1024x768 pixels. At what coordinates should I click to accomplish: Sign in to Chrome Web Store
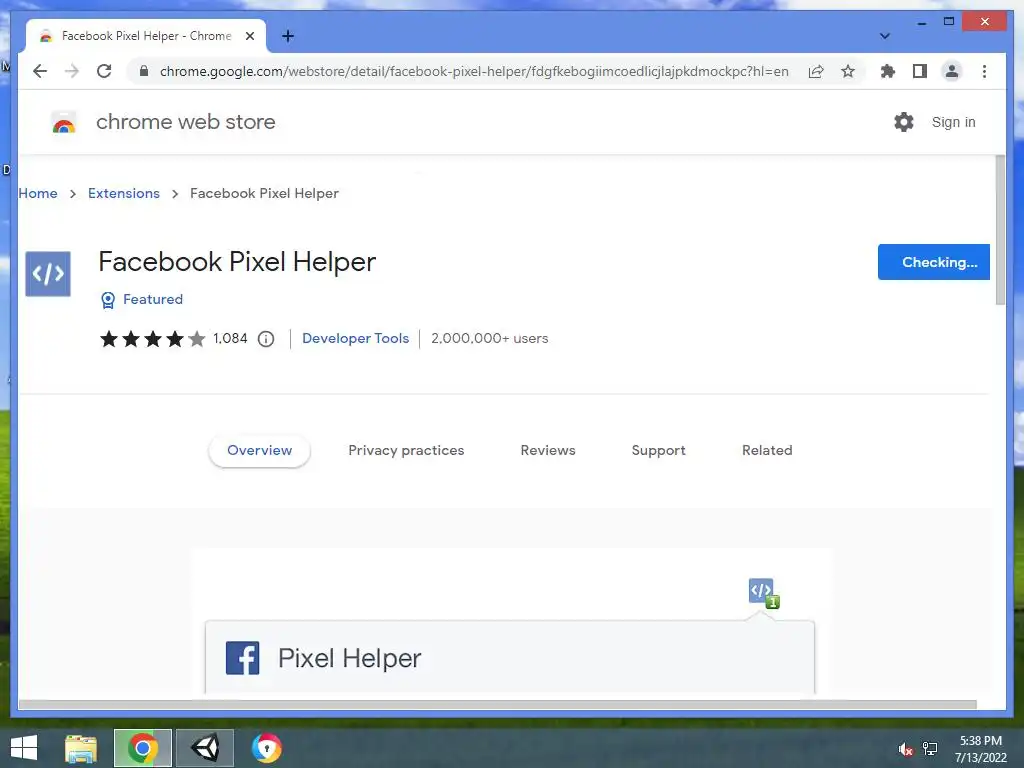tap(953, 122)
